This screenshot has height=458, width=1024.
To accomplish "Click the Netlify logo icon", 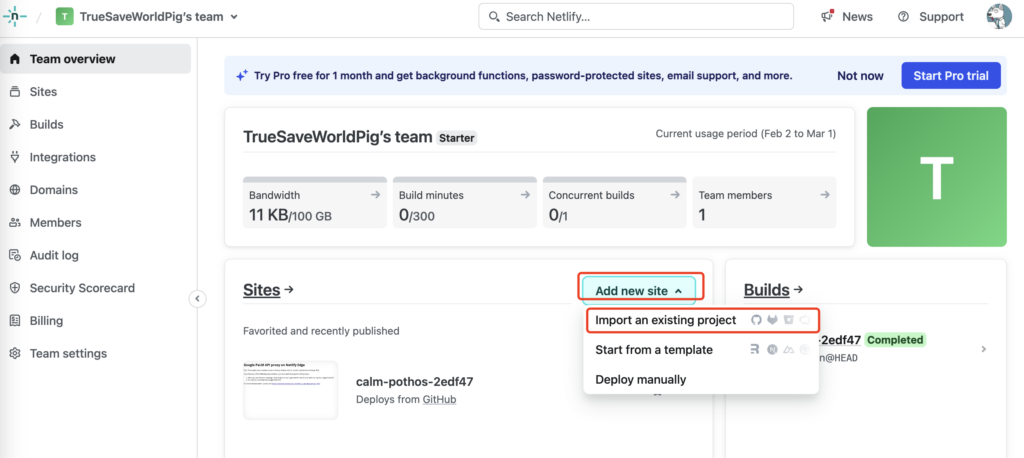I will 16,16.
